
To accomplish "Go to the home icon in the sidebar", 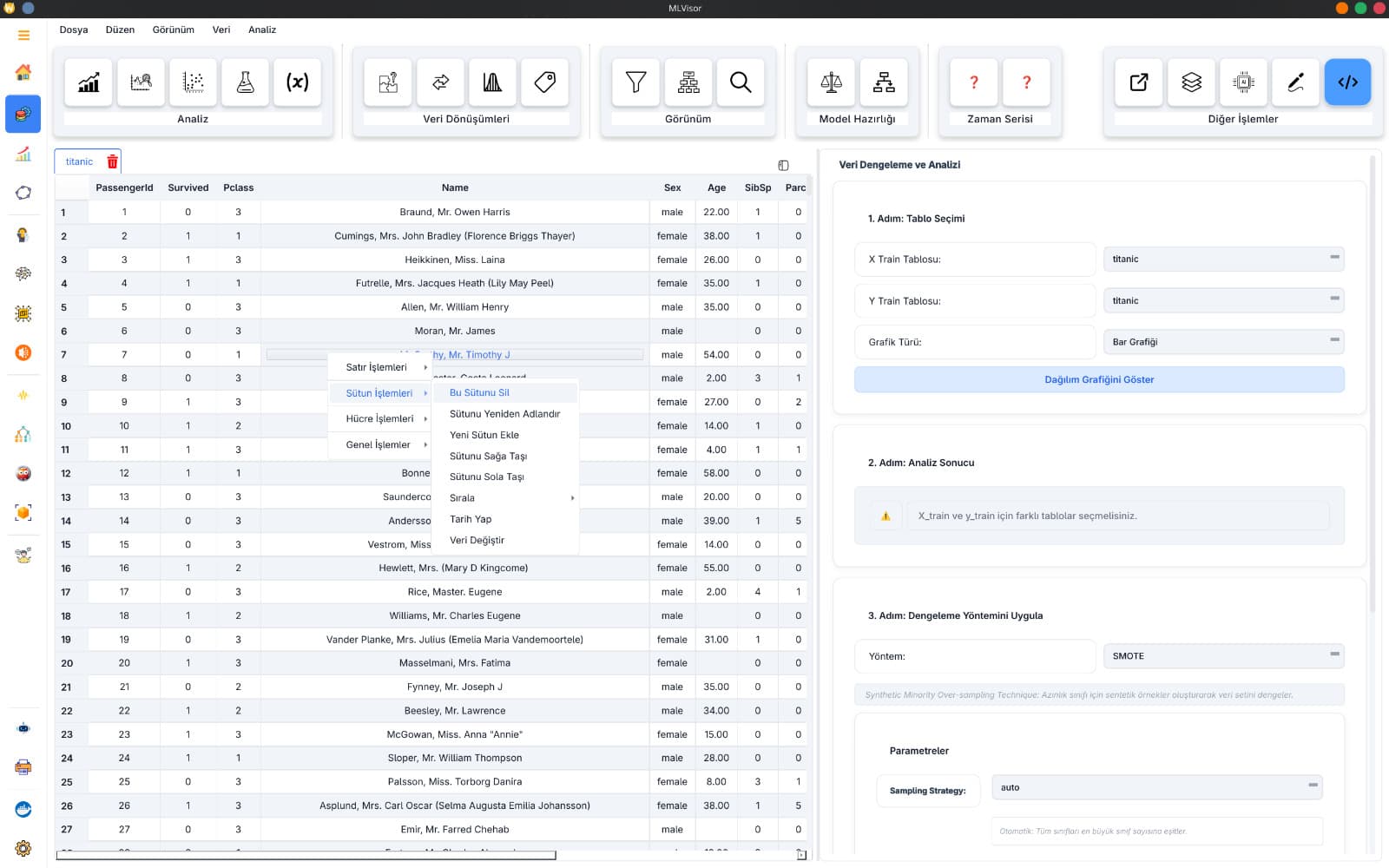I will coord(23,72).
